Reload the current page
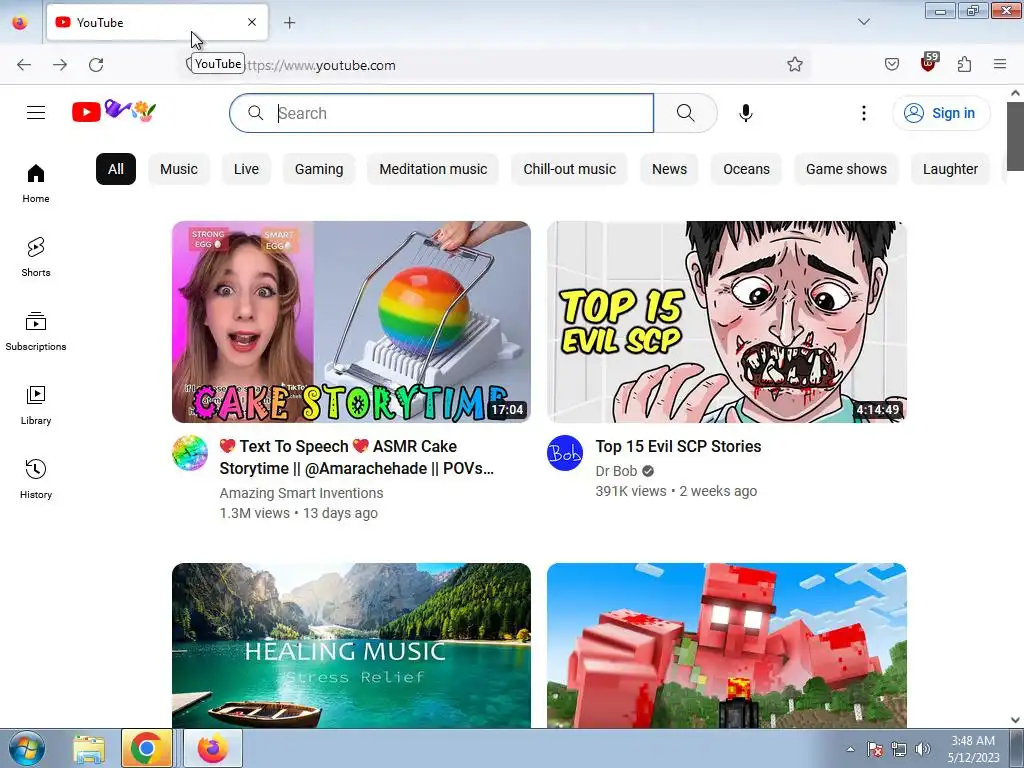 tap(96, 65)
